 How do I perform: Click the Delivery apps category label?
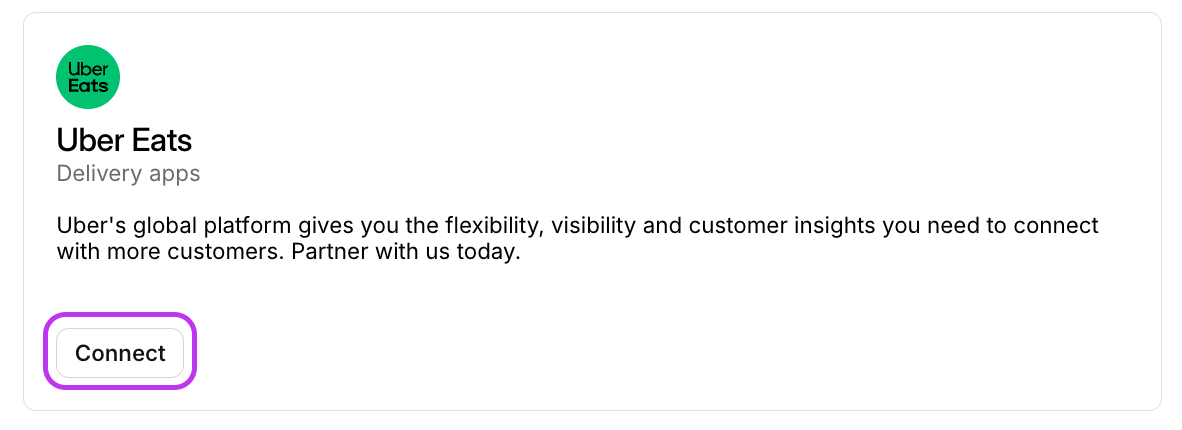pyautogui.click(x=128, y=174)
